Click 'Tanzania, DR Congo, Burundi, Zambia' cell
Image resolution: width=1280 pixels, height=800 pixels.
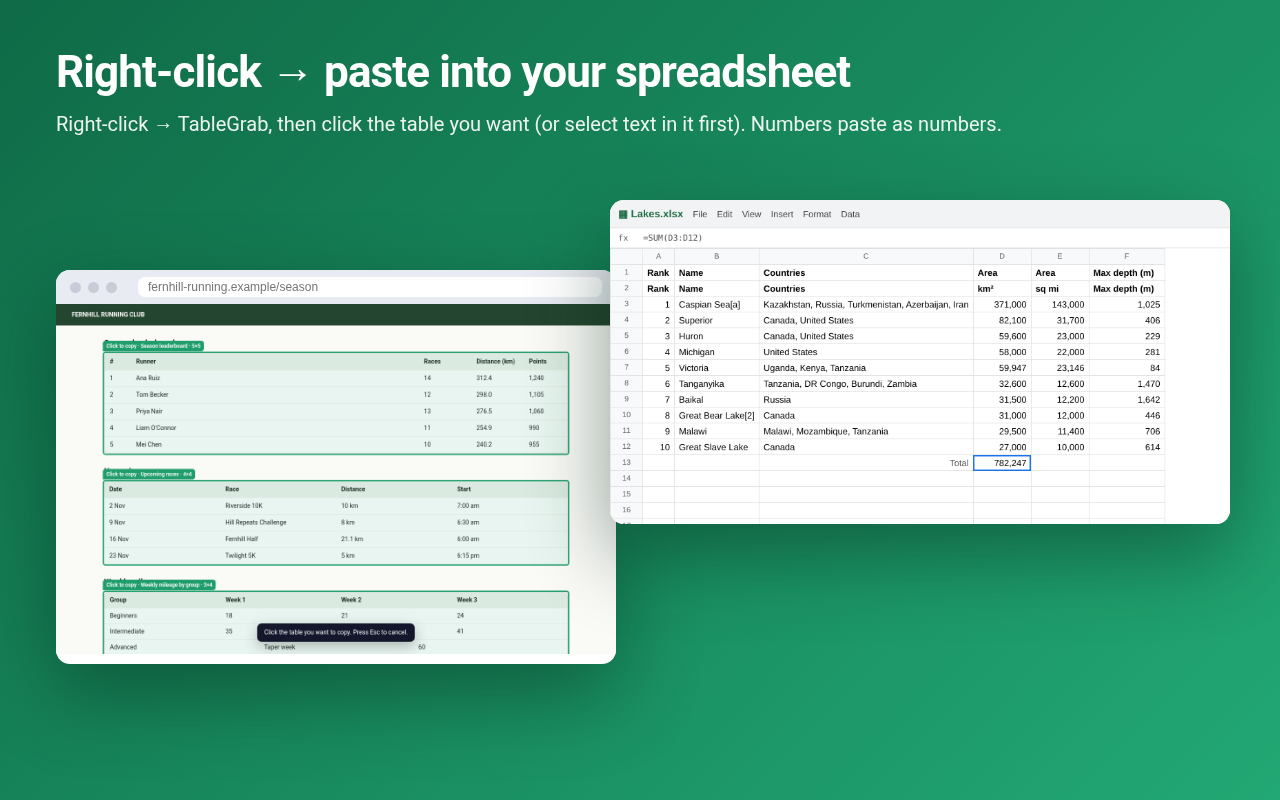[866, 384]
